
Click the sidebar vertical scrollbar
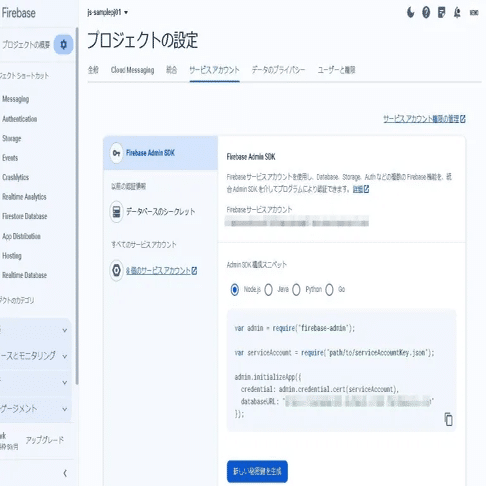pos(77,207)
